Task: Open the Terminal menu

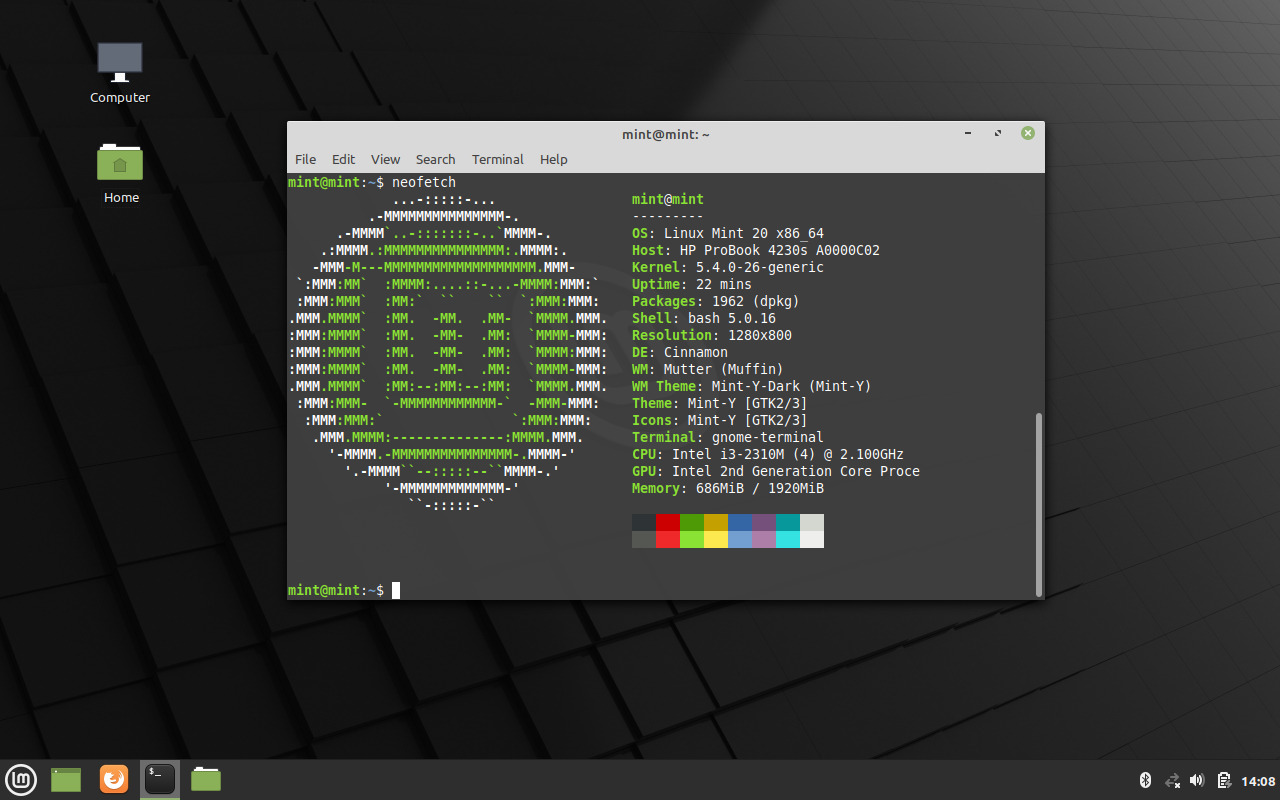Action: click(497, 159)
